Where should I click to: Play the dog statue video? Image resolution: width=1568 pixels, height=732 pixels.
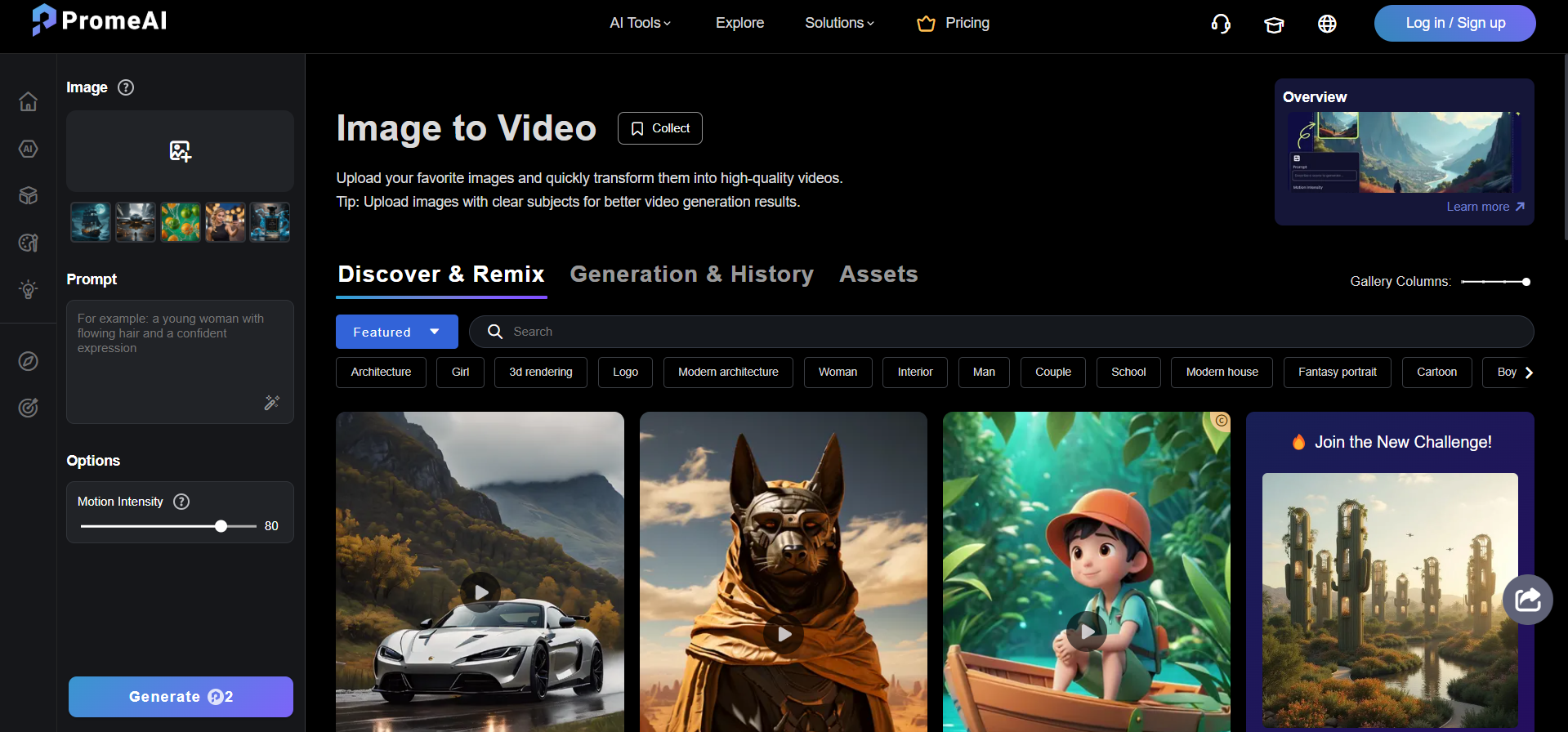tap(784, 634)
